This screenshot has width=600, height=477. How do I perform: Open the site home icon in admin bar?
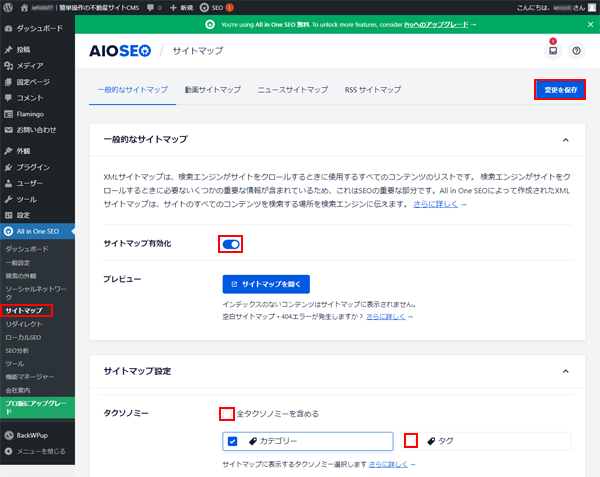(x=24, y=8)
